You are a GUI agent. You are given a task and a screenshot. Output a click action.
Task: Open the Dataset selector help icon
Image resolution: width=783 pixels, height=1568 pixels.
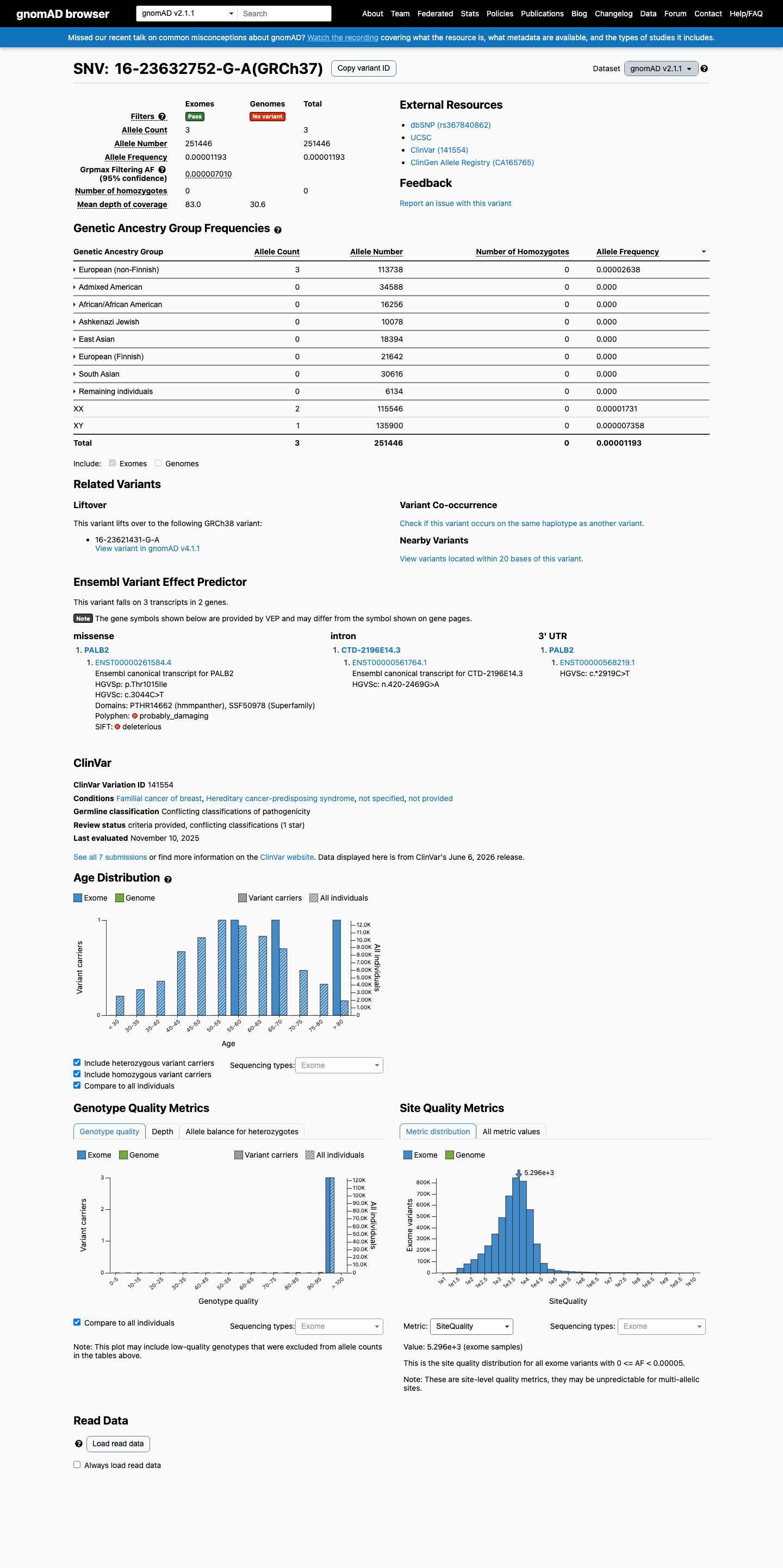(704, 69)
